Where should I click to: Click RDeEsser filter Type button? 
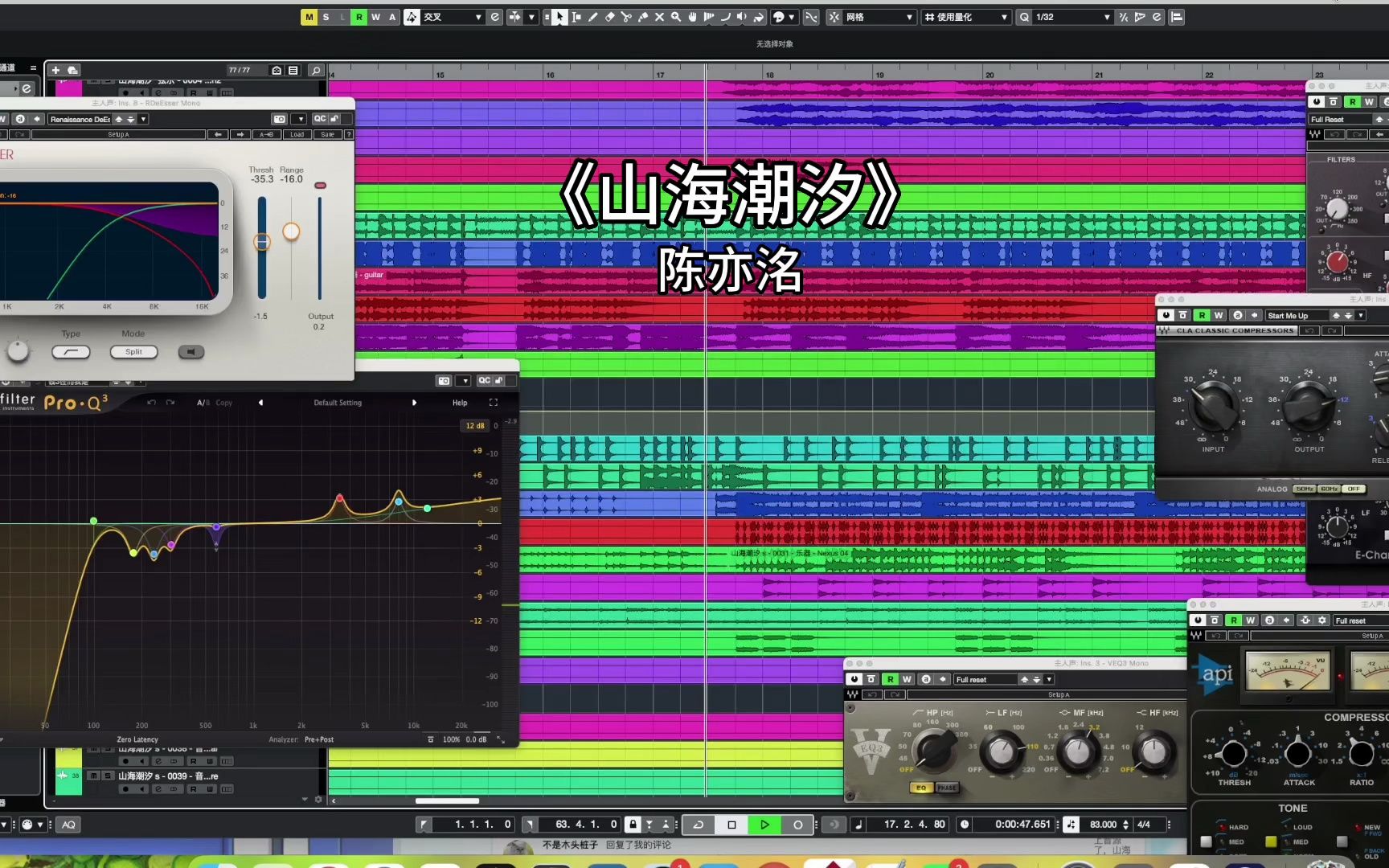coord(71,352)
